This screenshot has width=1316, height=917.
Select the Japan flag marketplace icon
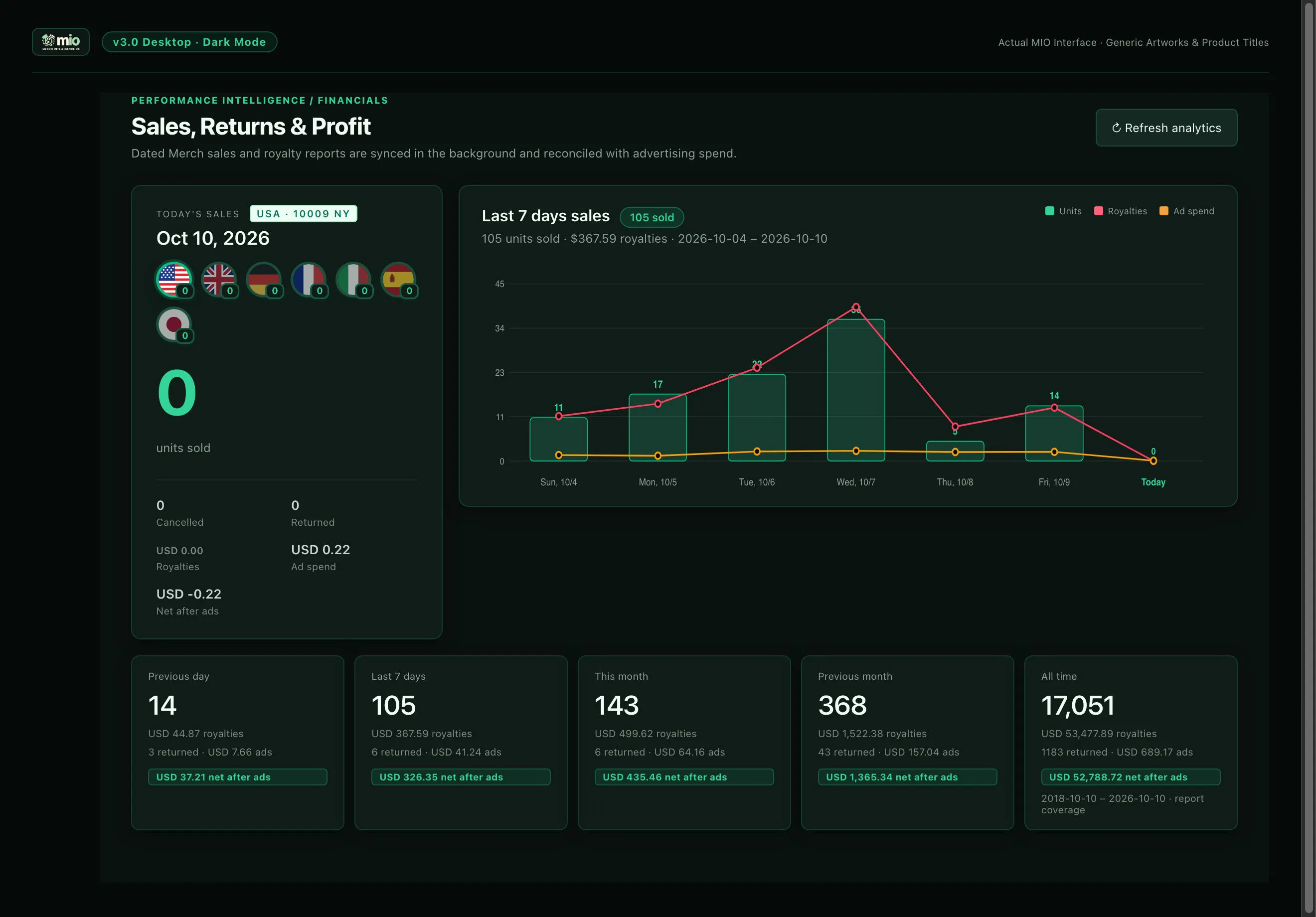pos(174,324)
